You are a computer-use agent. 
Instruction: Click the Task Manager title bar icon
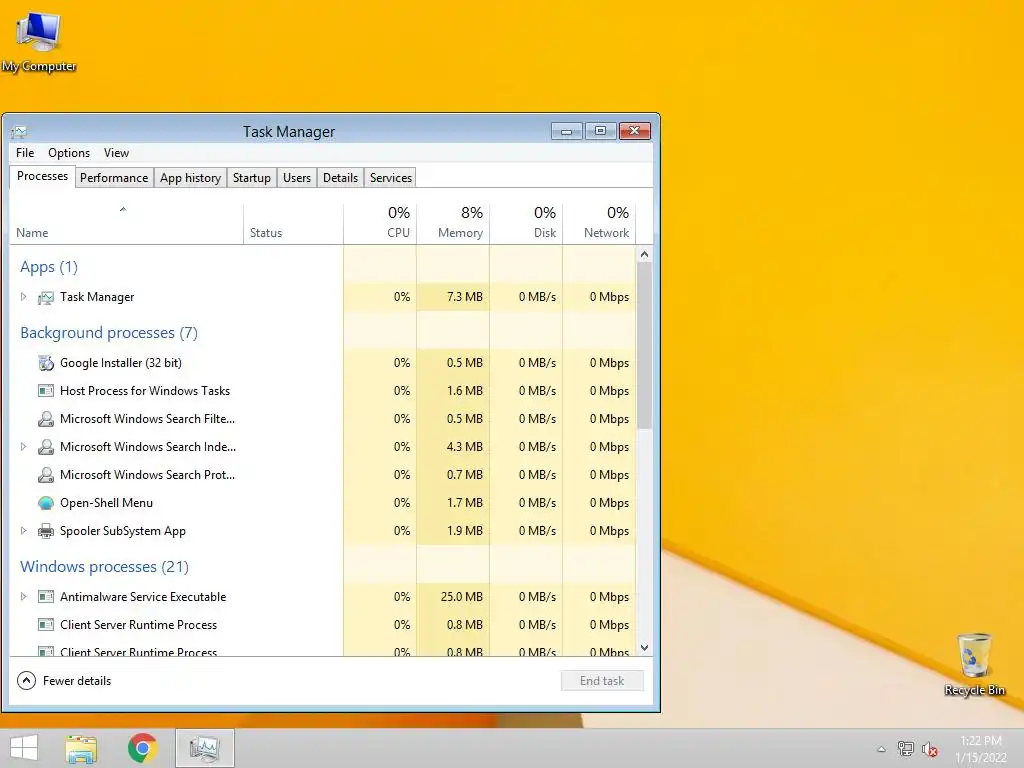[x=19, y=132]
